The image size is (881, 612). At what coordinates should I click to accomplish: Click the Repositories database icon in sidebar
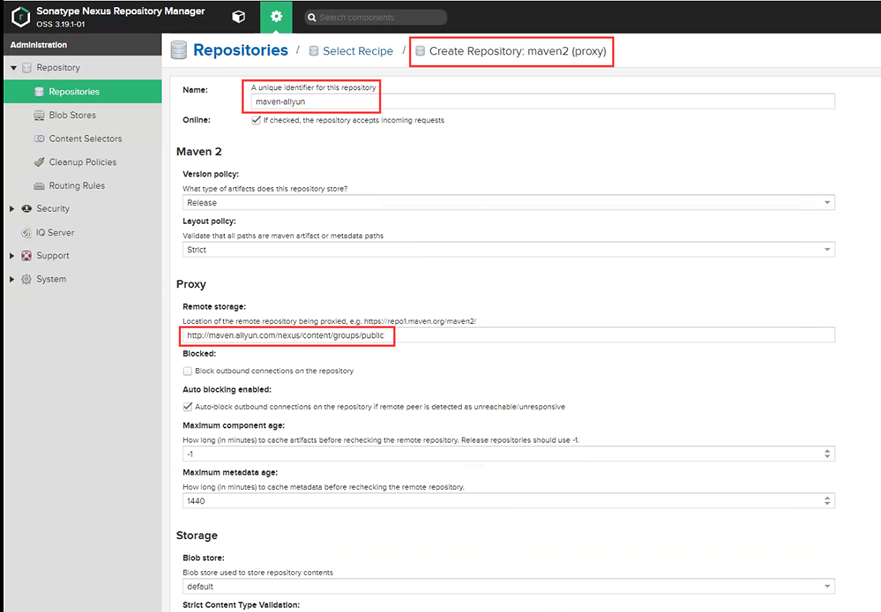pyautogui.click(x=39, y=92)
